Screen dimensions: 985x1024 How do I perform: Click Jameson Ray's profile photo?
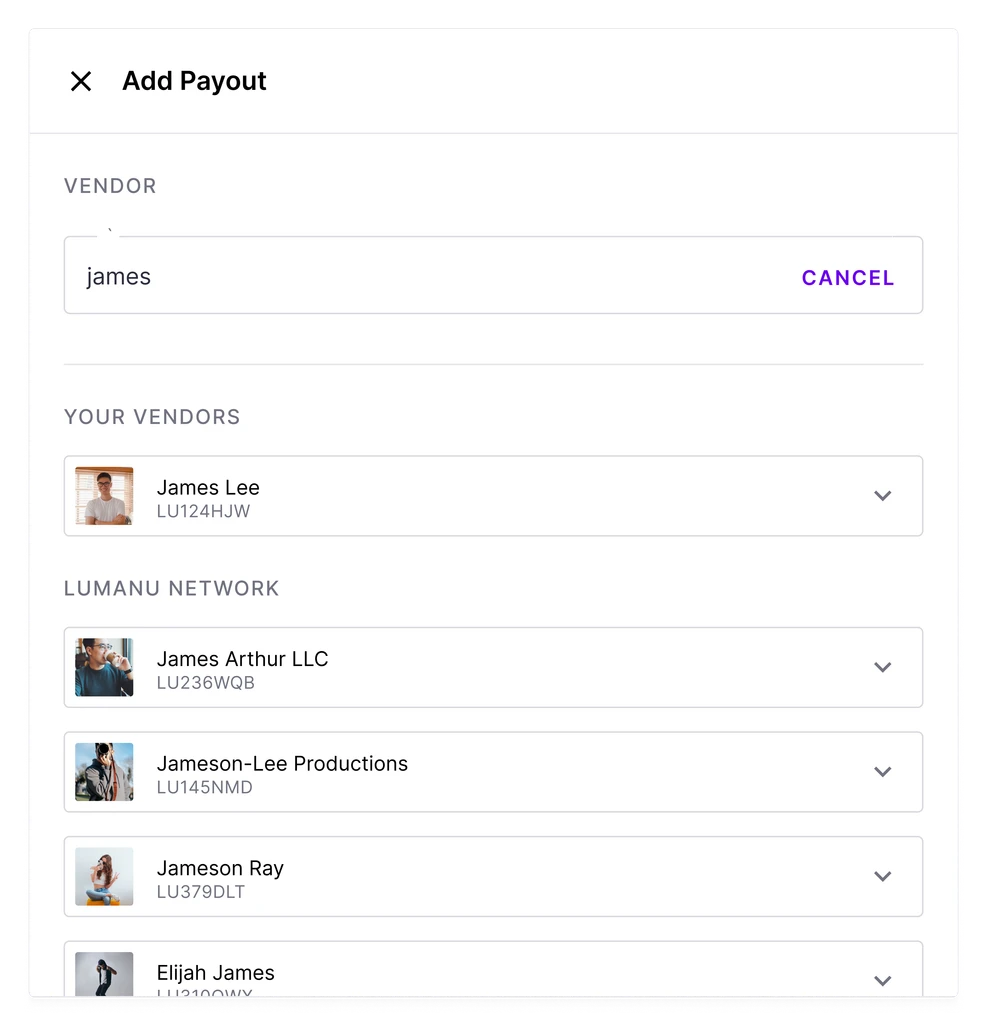pos(104,876)
